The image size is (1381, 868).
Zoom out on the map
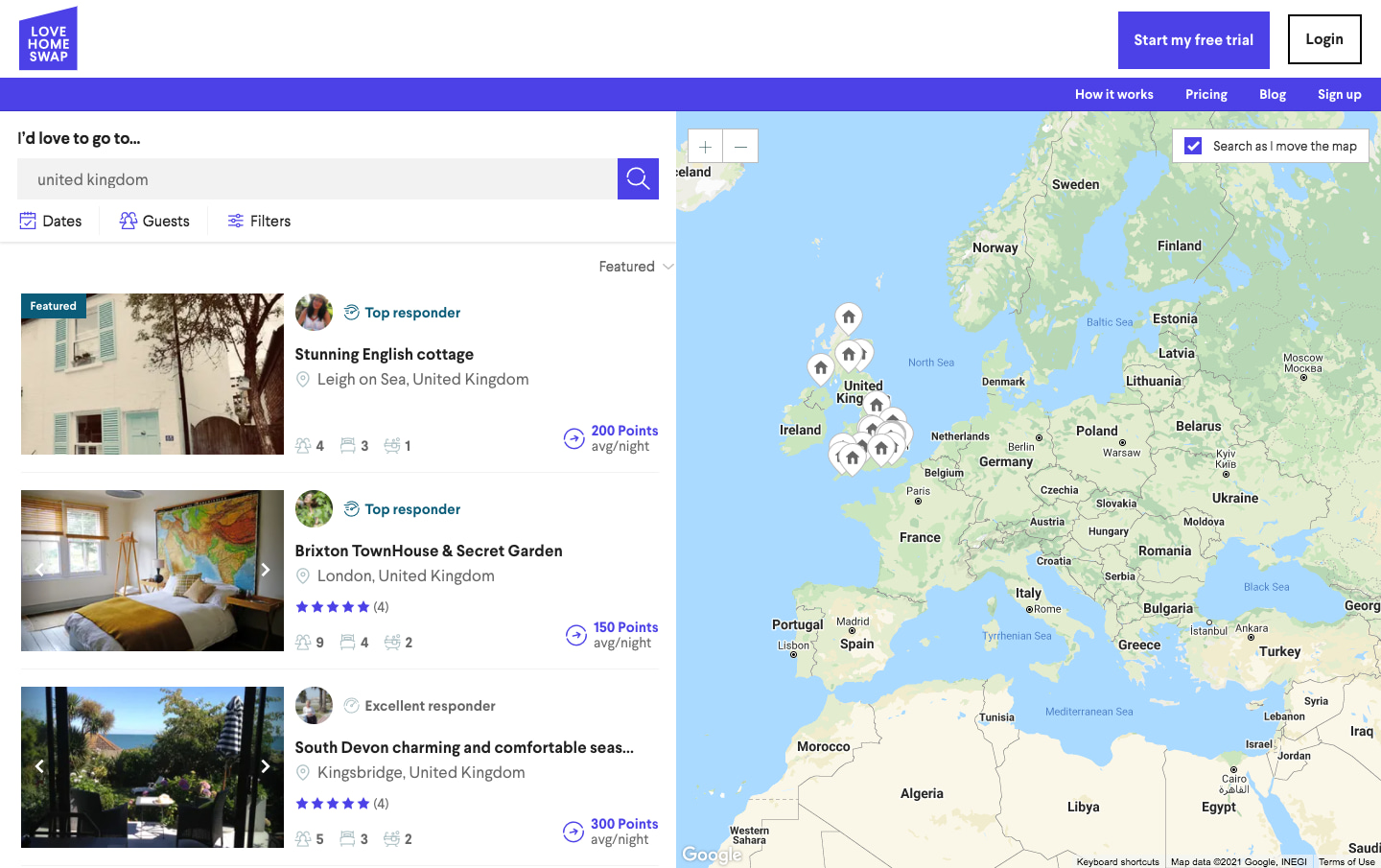click(x=740, y=146)
